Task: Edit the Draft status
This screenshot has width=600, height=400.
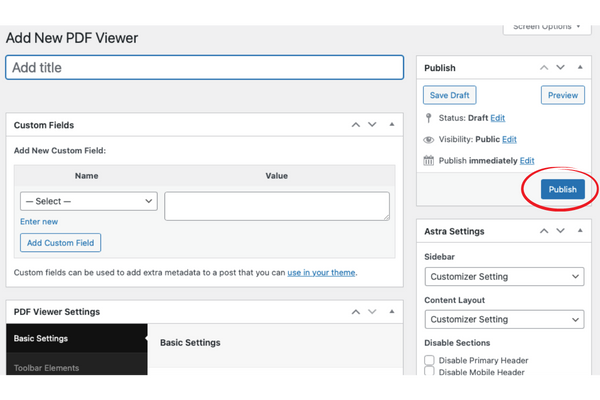Action: point(497,118)
